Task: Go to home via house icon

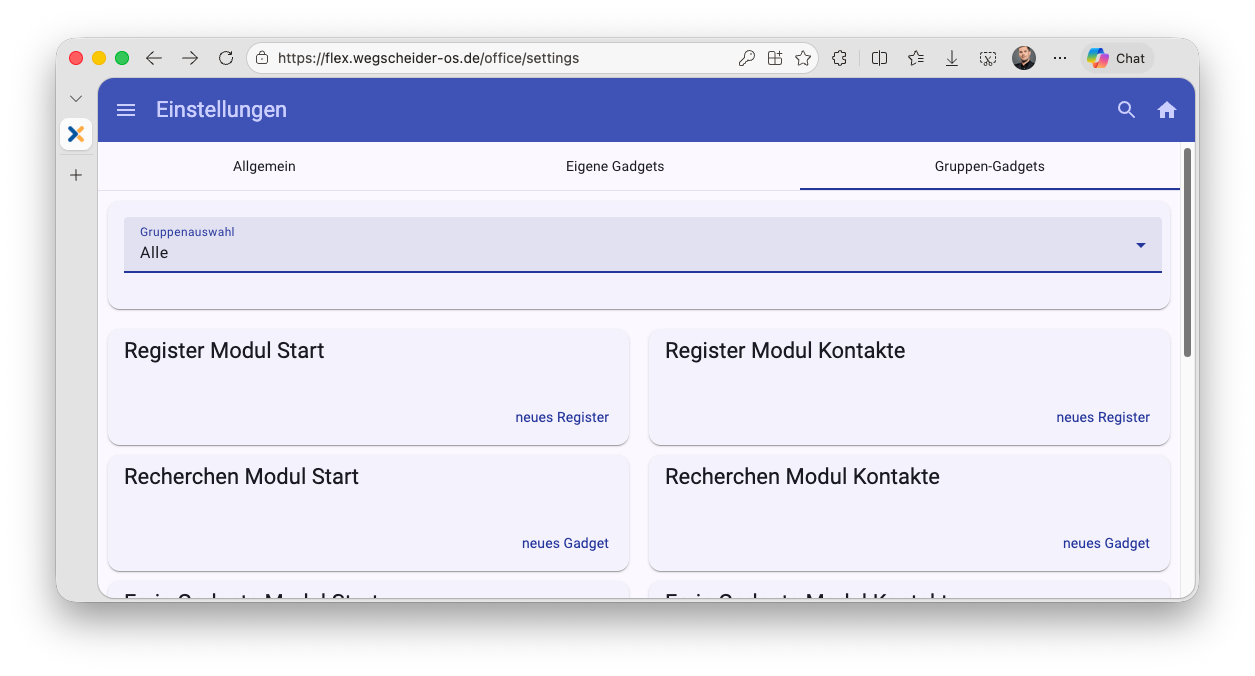Action: [1167, 110]
